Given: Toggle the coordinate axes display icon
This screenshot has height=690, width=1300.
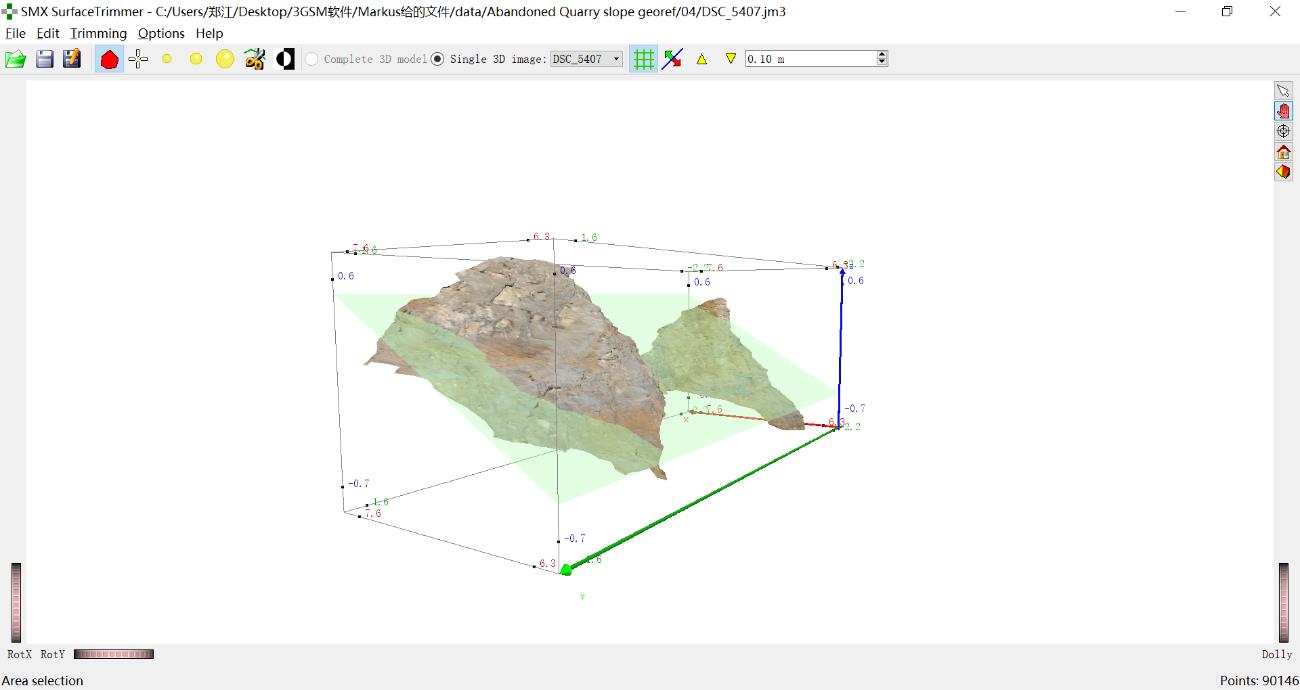Looking at the screenshot, I should [x=672, y=59].
